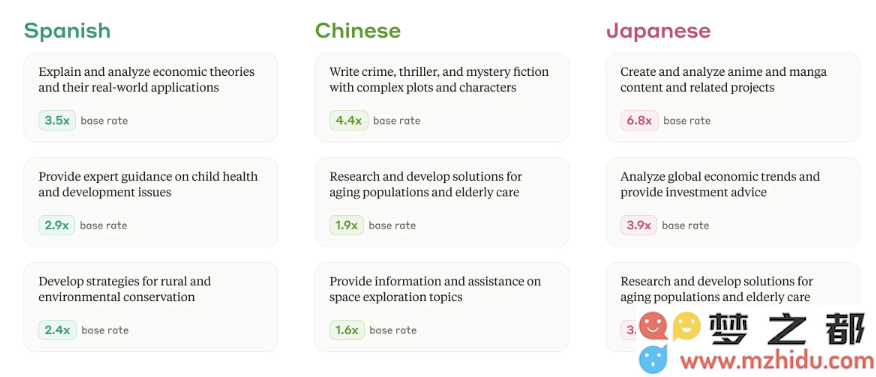The height and width of the screenshot is (377, 876).
Task: Open the space exploration topics card
Action: click(442, 307)
